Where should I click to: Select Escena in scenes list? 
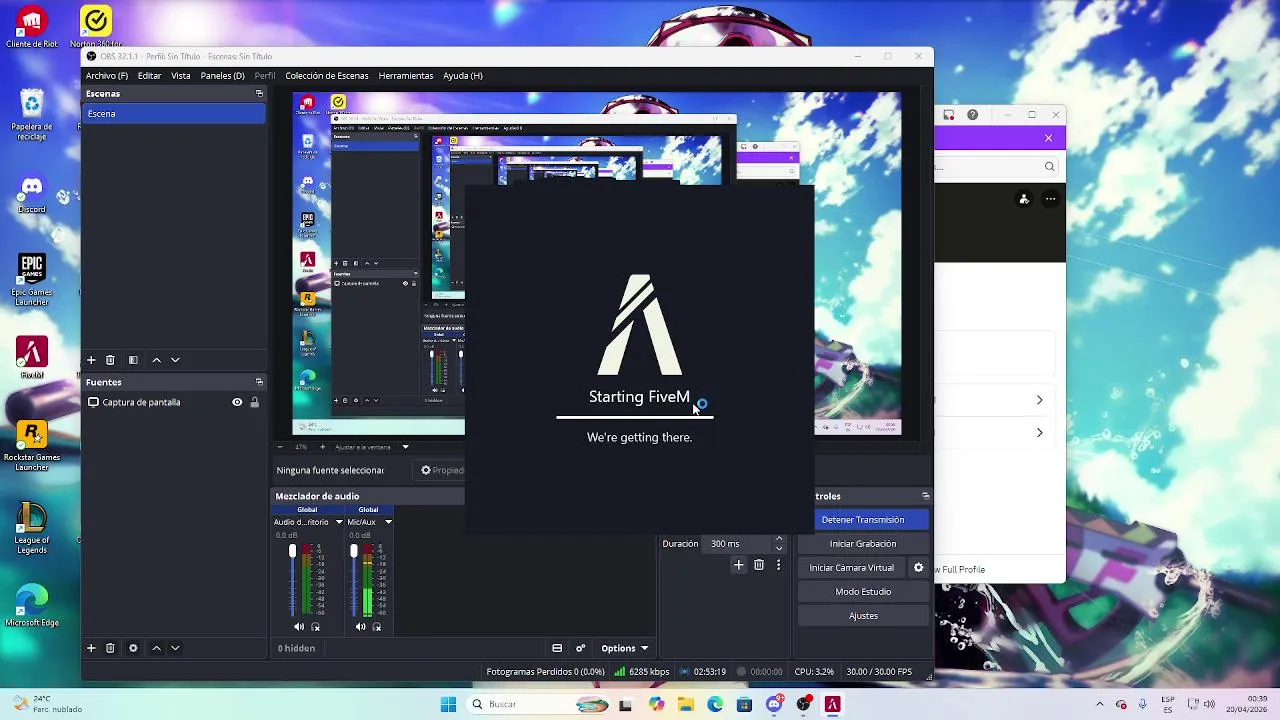[x=175, y=114]
